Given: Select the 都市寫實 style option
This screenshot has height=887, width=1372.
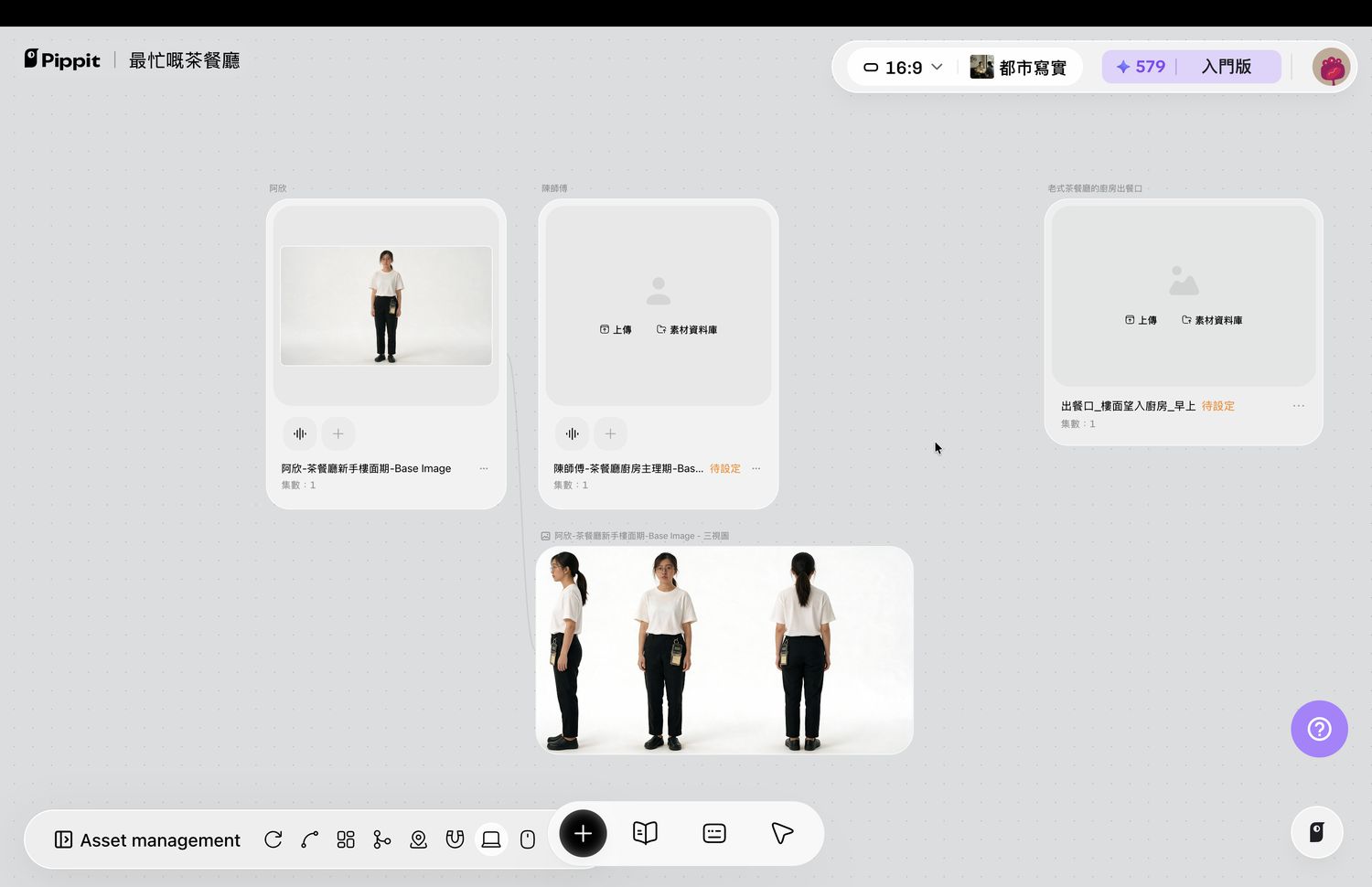Looking at the screenshot, I should tap(1018, 67).
